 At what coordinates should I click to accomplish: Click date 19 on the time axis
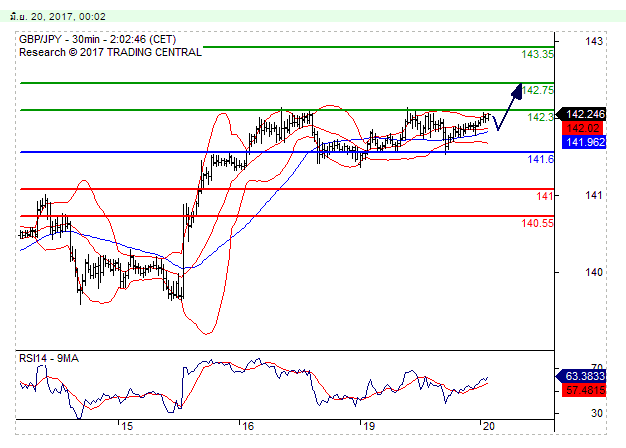(369, 426)
